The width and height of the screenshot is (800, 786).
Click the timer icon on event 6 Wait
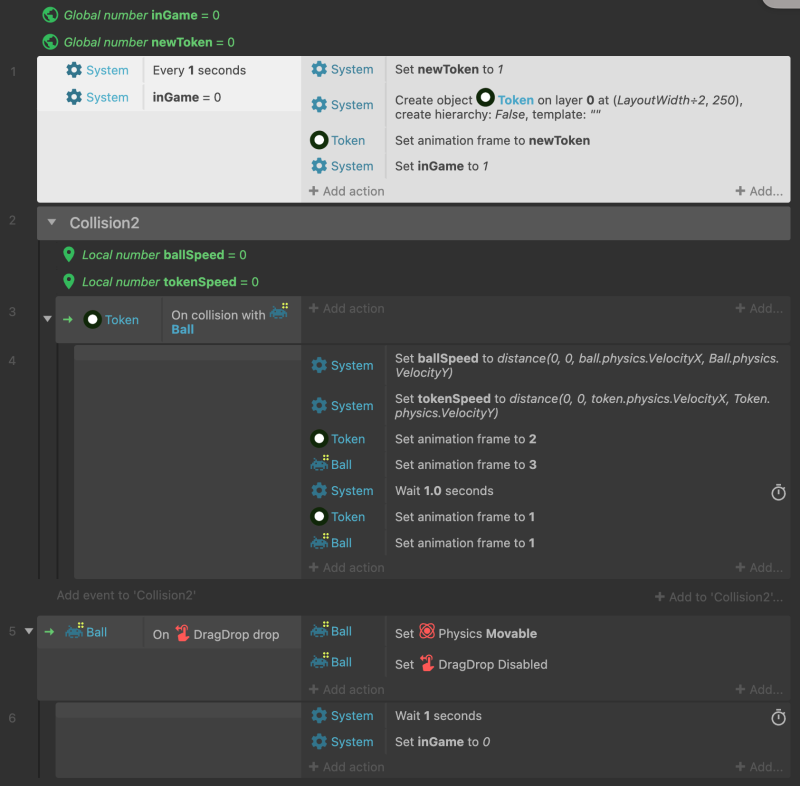coord(778,717)
